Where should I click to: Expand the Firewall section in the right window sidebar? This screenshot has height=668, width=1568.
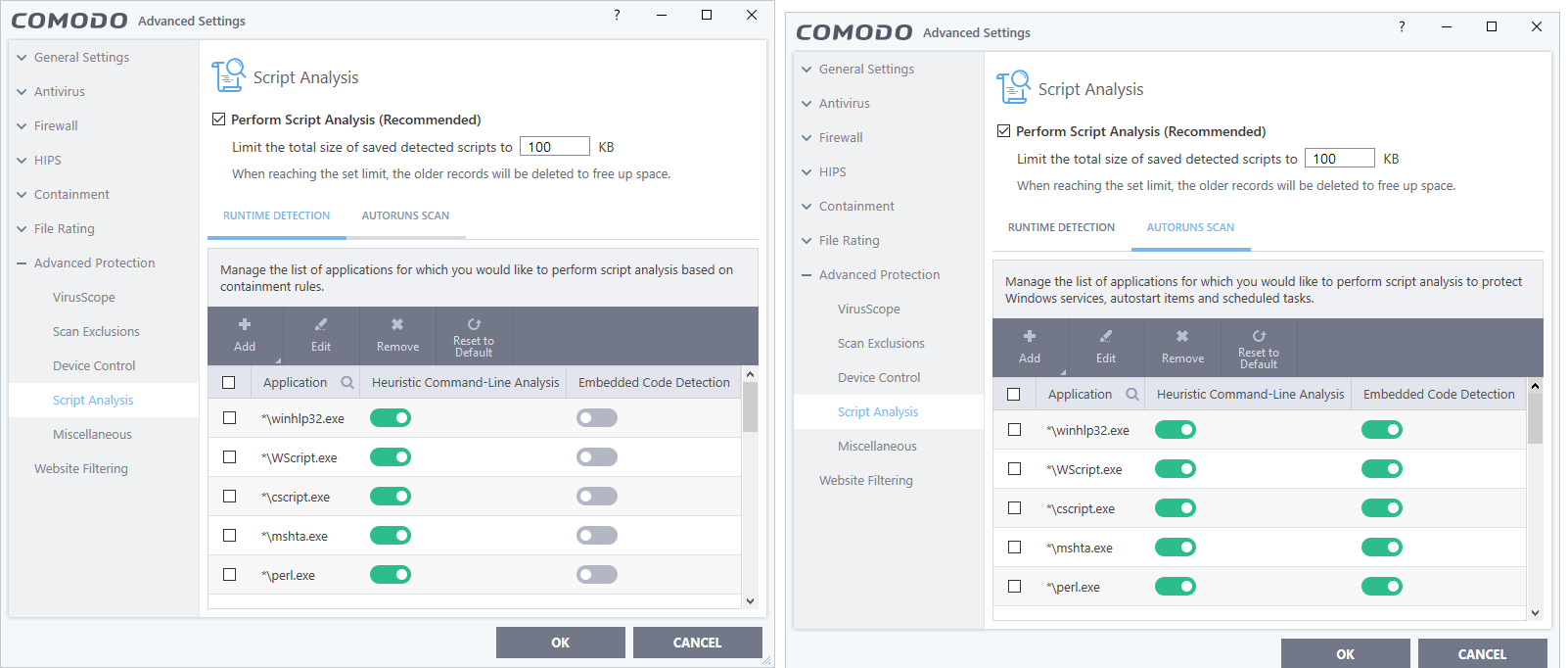[x=807, y=138]
